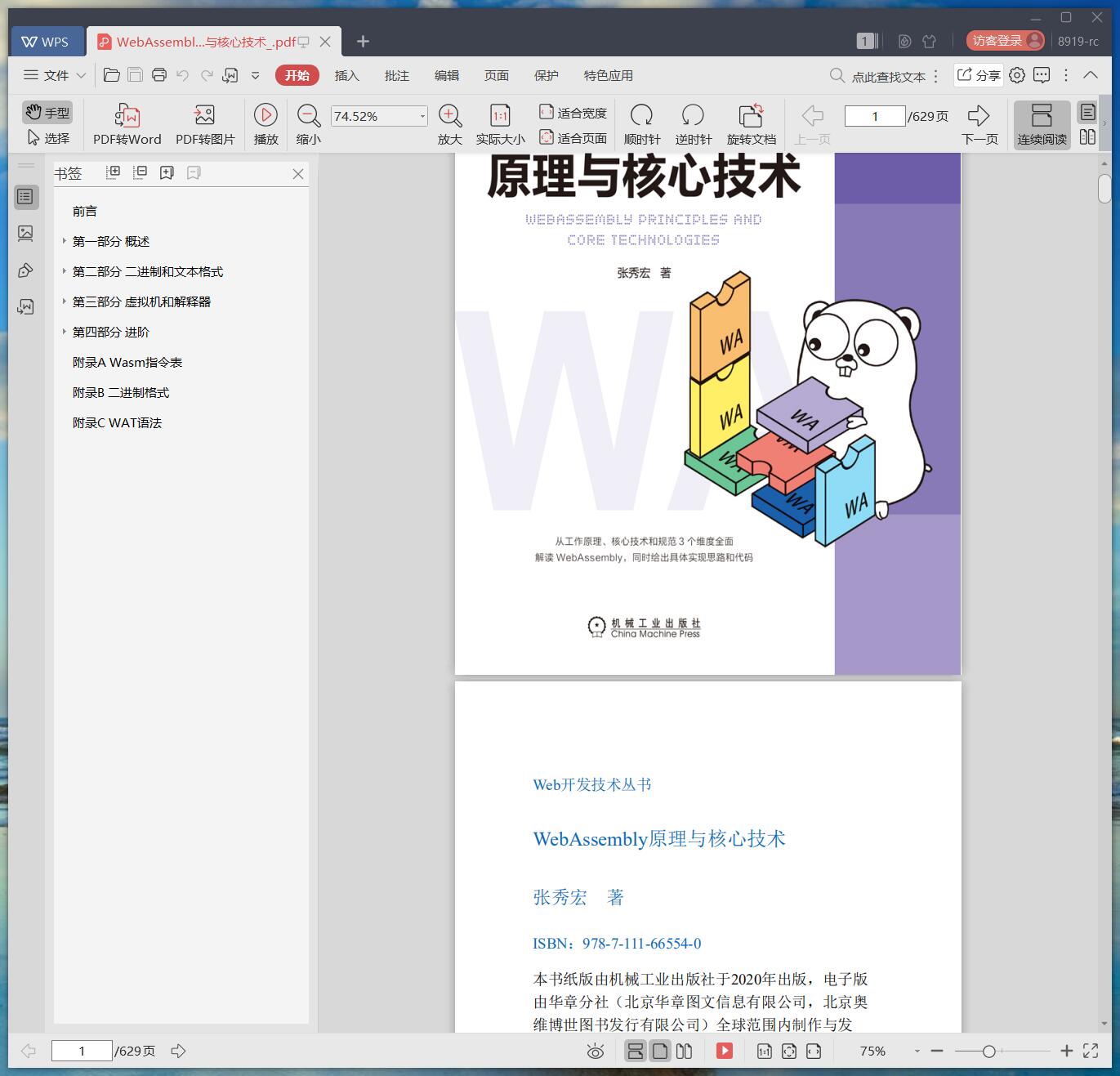Rotate page clockwise
The height and width of the screenshot is (1076, 1120).
point(642,125)
